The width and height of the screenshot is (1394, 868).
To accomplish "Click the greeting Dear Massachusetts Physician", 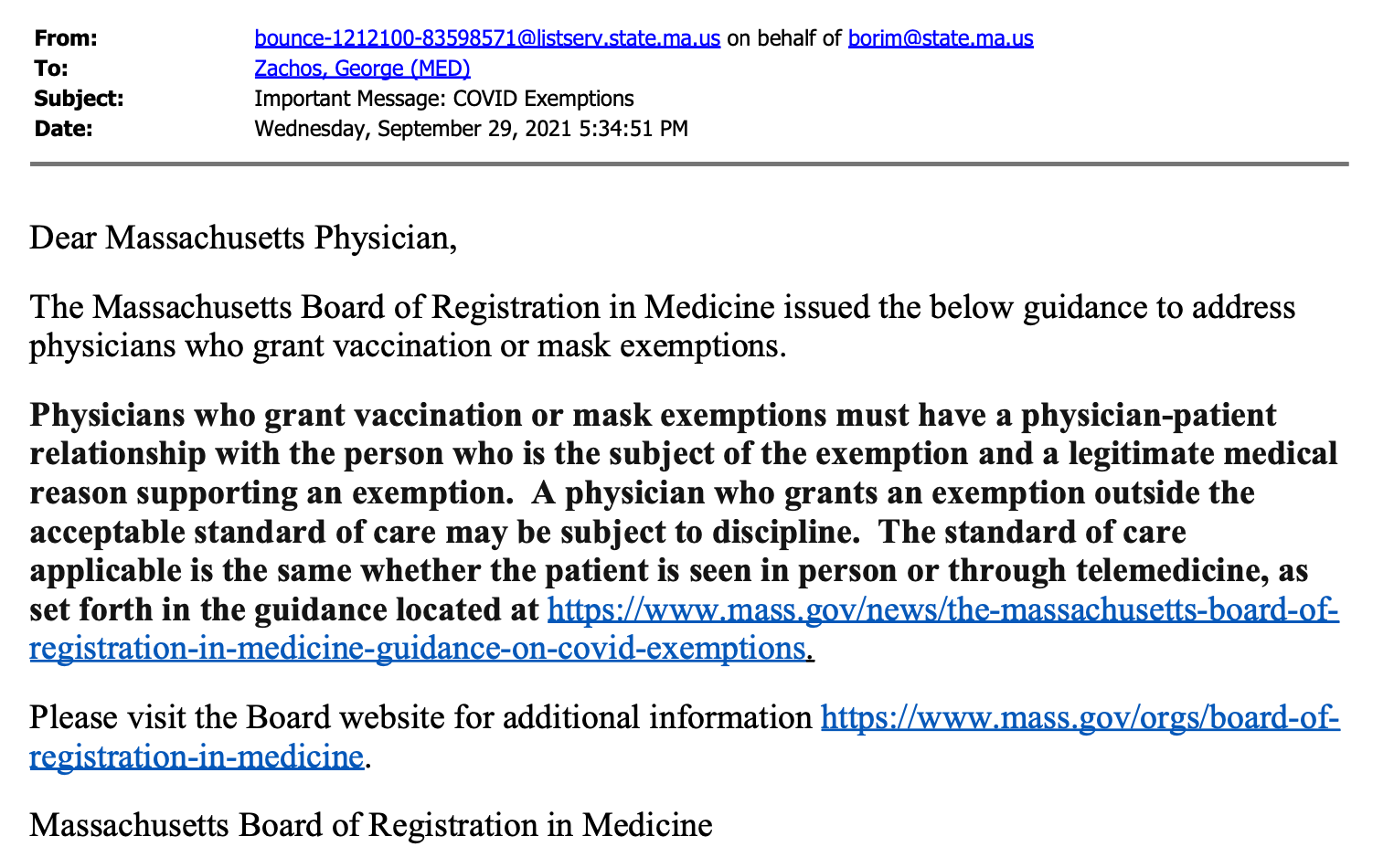I will 243,238.
